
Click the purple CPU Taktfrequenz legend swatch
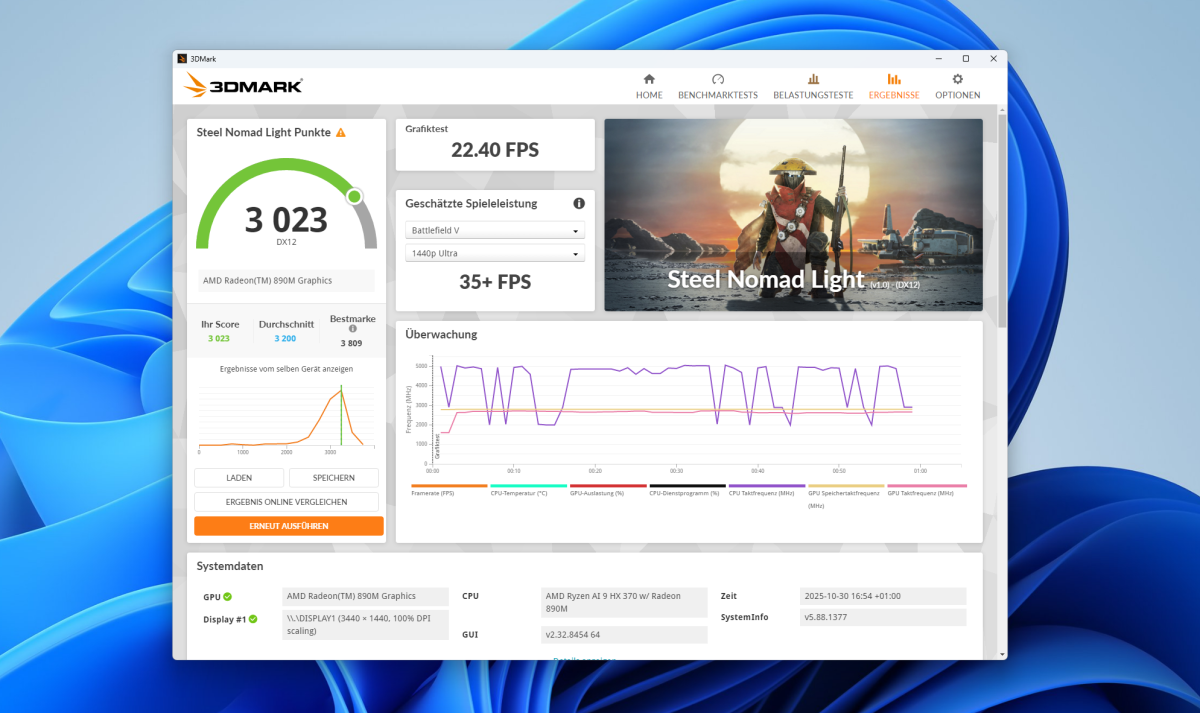tap(766, 486)
